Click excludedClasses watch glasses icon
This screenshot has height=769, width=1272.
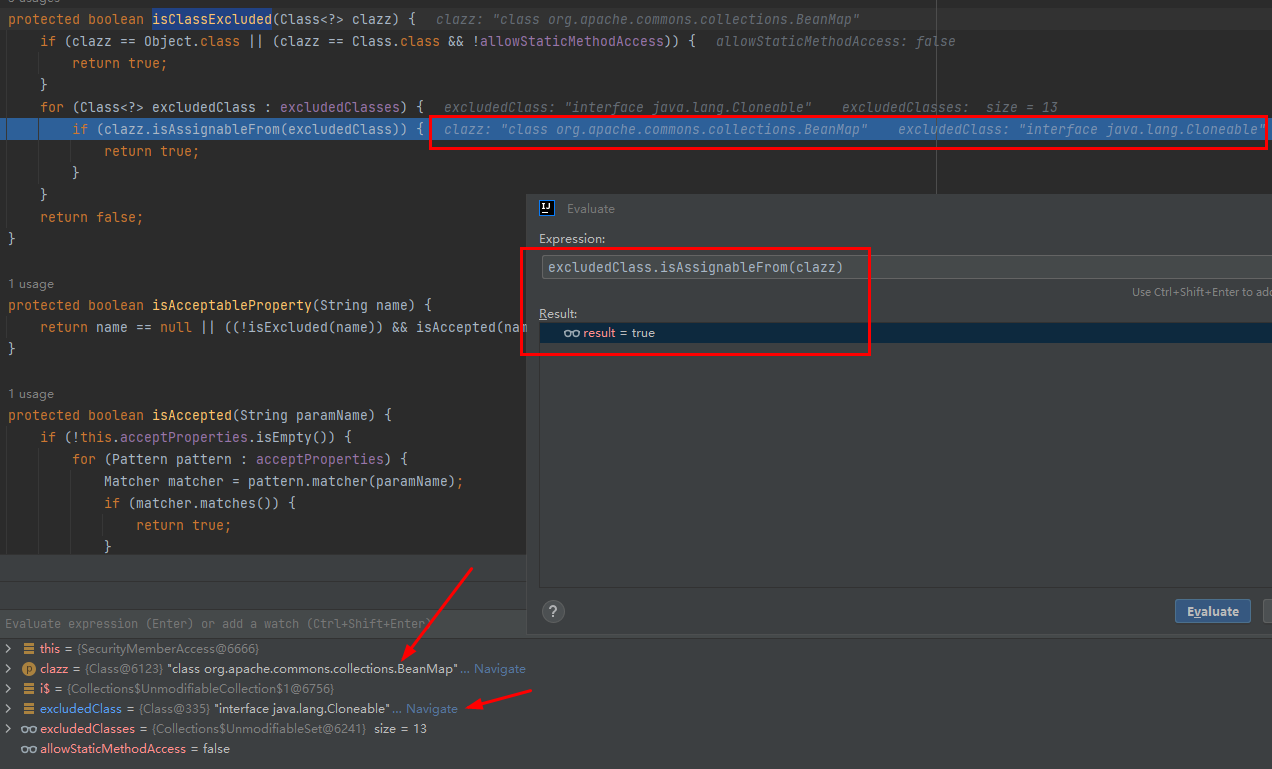[x=28, y=729]
